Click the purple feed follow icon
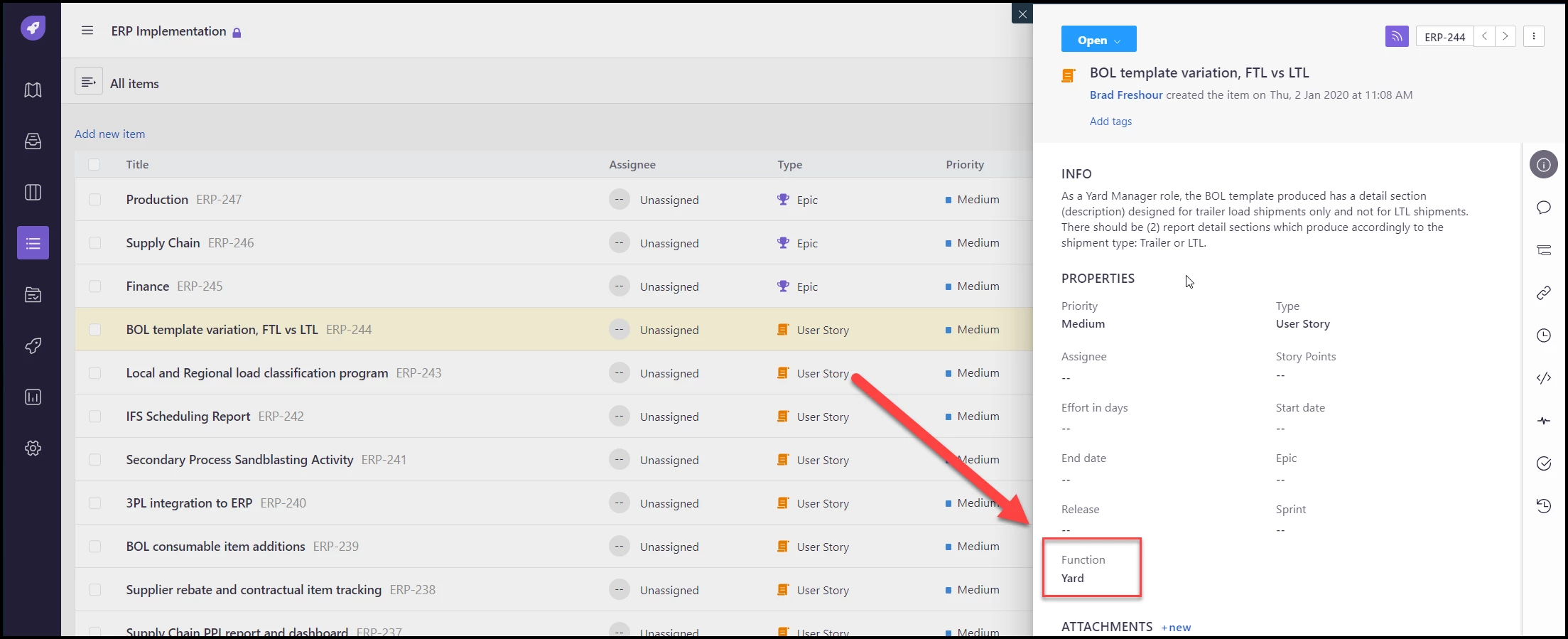The image size is (1568, 639). tap(1396, 36)
